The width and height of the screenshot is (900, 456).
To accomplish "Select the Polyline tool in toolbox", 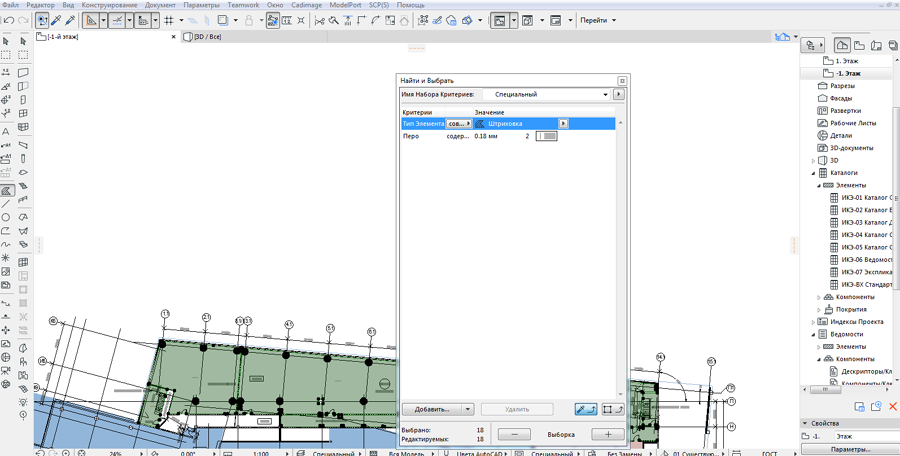I will [x=6, y=231].
